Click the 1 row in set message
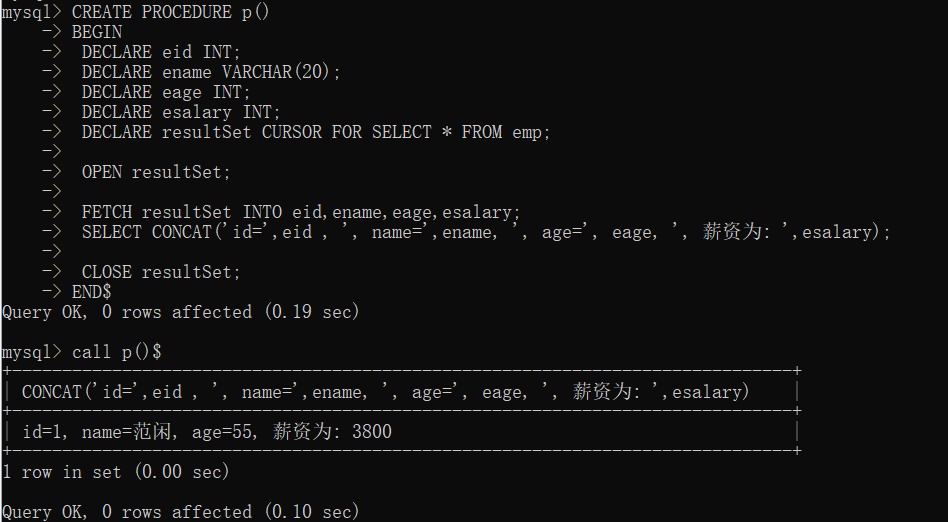This screenshot has width=948, height=522. pyautogui.click(x=115, y=471)
